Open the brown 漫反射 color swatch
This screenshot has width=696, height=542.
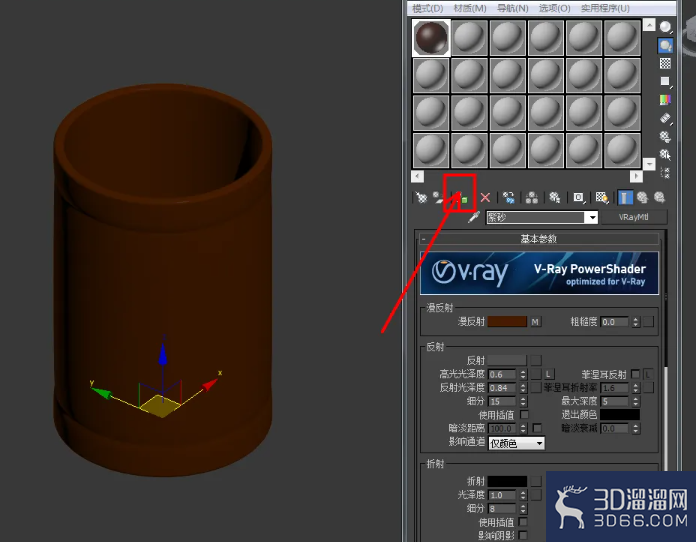(x=507, y=322)
